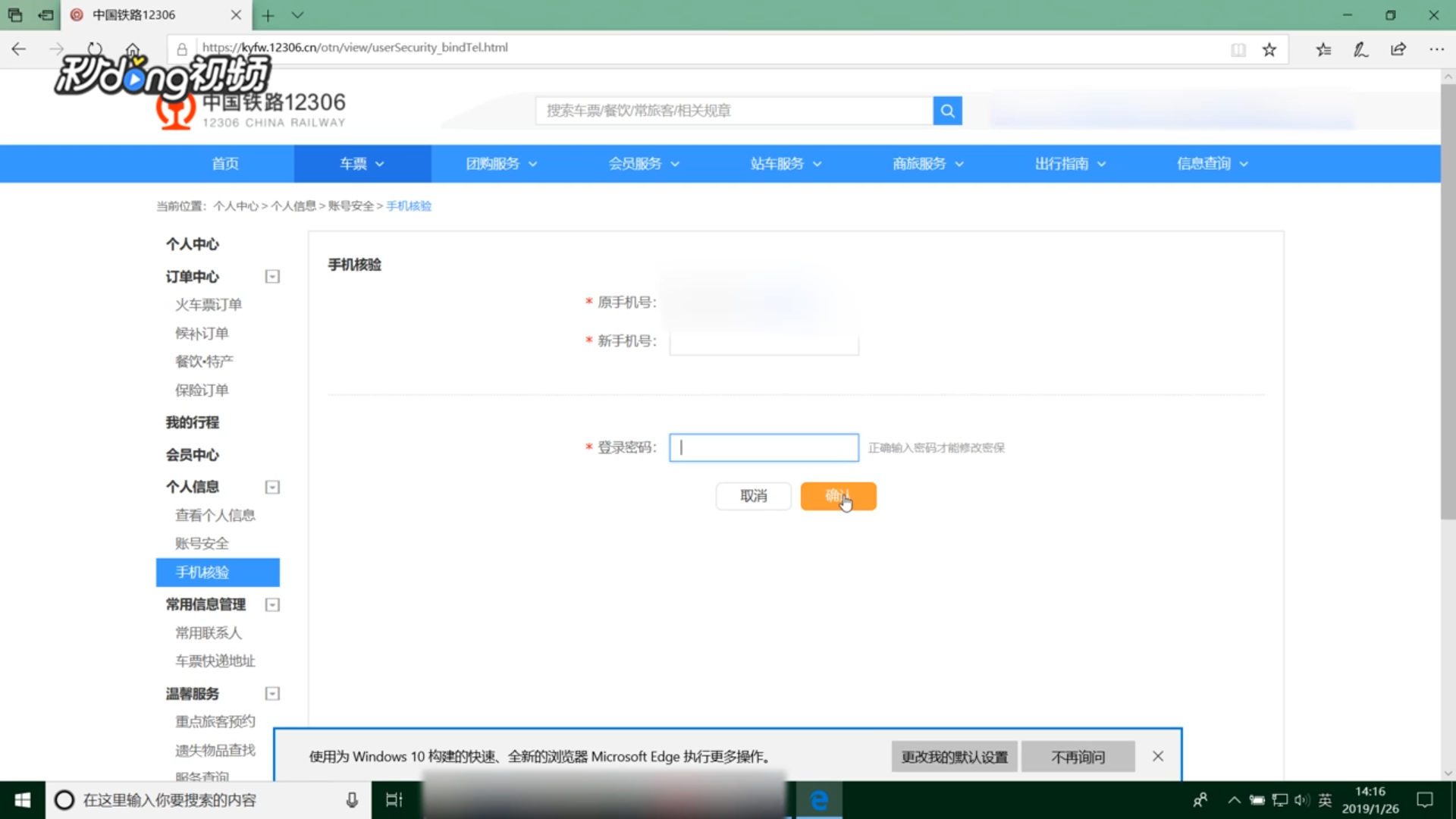Expand the 出行指南 navigation dropdown
Viewport: 1456px width, 819px height.
[1069, 163]
